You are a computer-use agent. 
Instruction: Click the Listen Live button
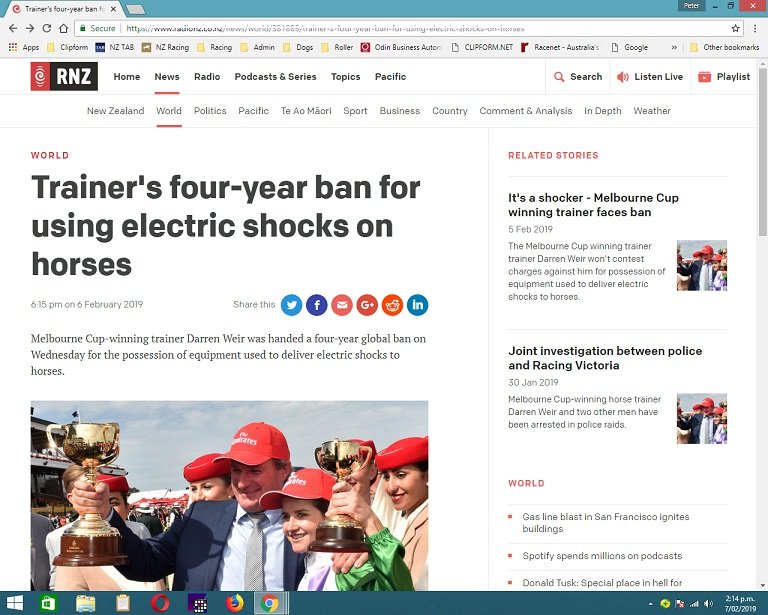(x=649, y=77)
